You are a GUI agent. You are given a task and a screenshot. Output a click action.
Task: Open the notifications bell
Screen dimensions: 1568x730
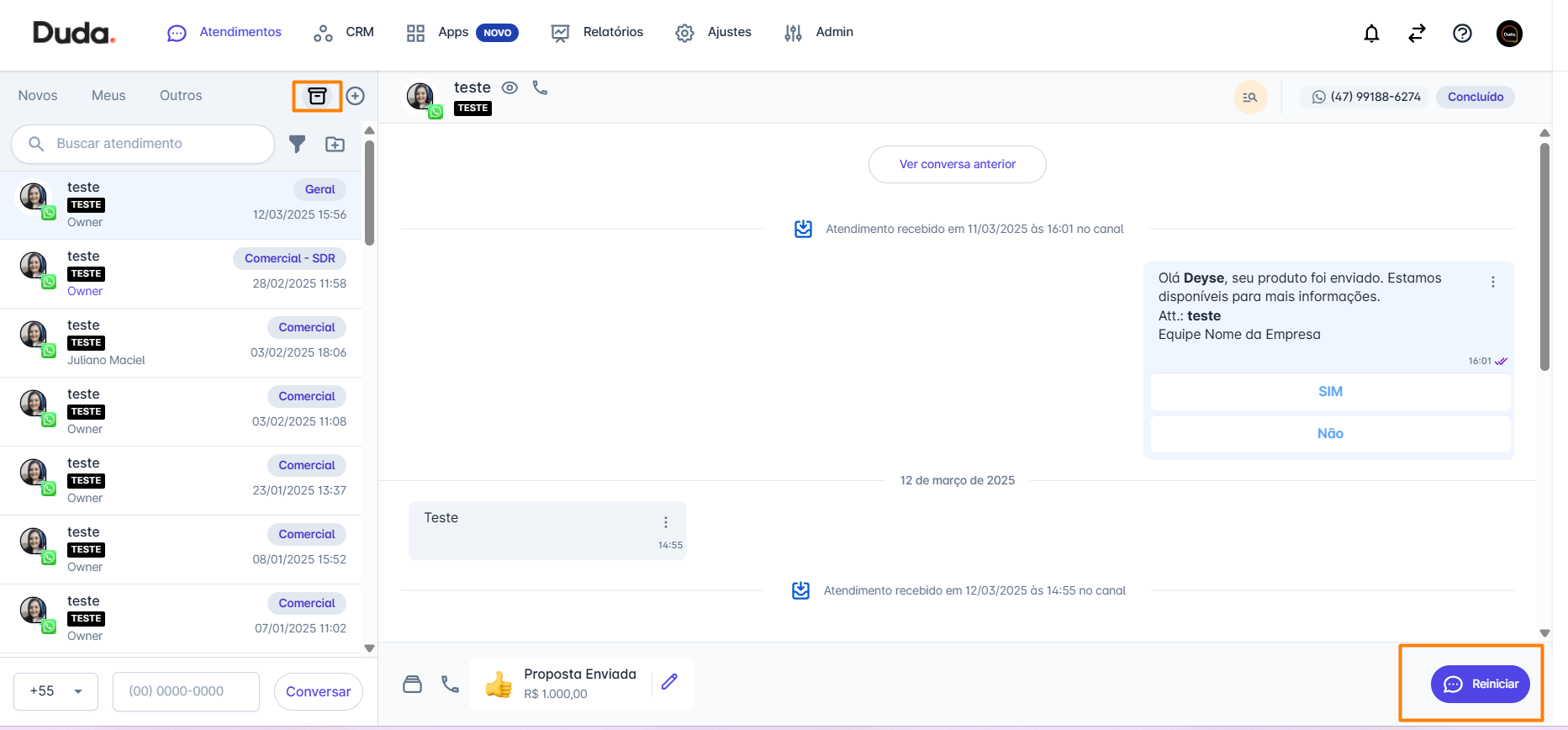(1371, 34)
